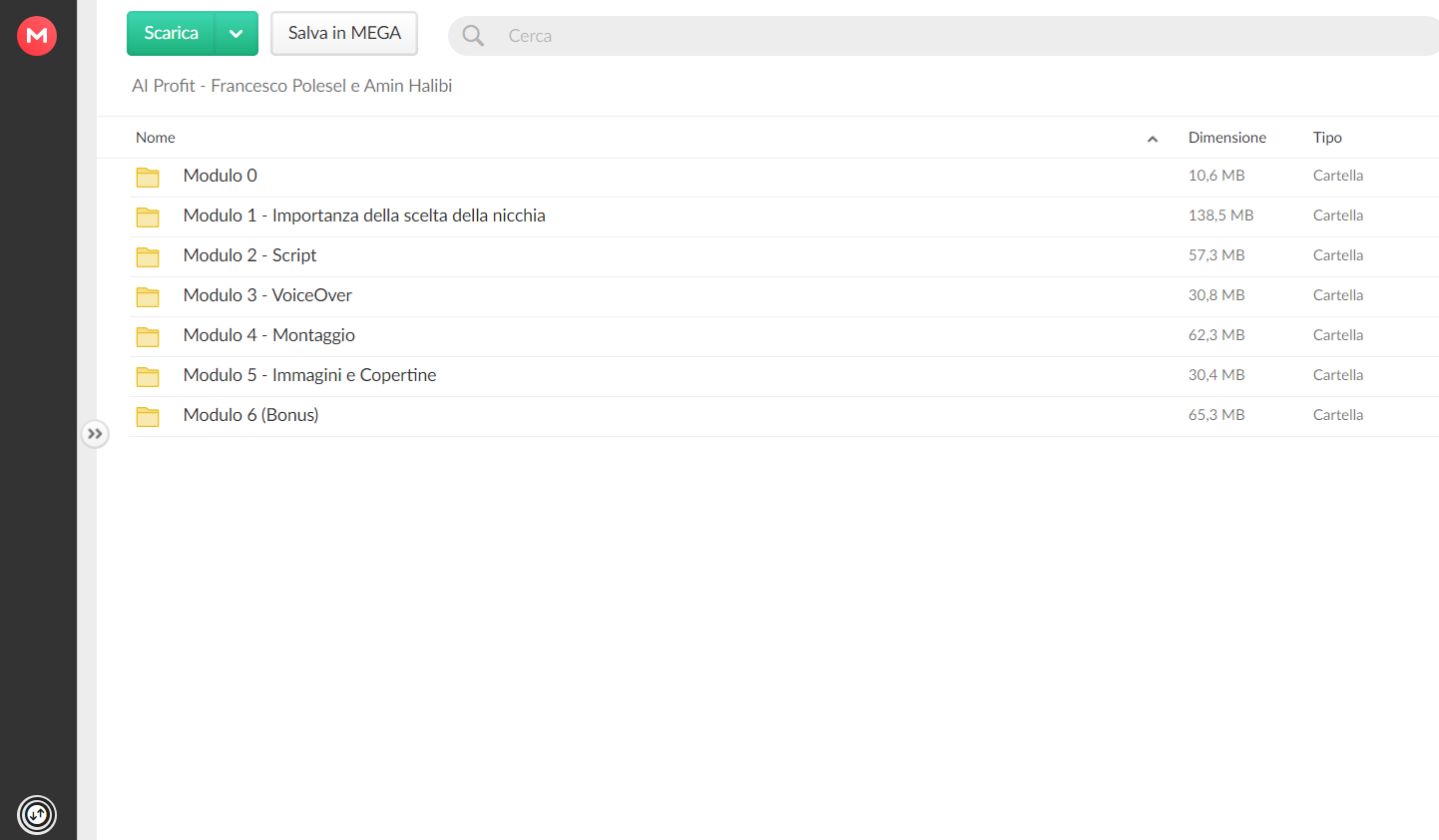Select Modulo 1 folder icon
This screenshot has width=1439, height=840.
pos(148,217)
